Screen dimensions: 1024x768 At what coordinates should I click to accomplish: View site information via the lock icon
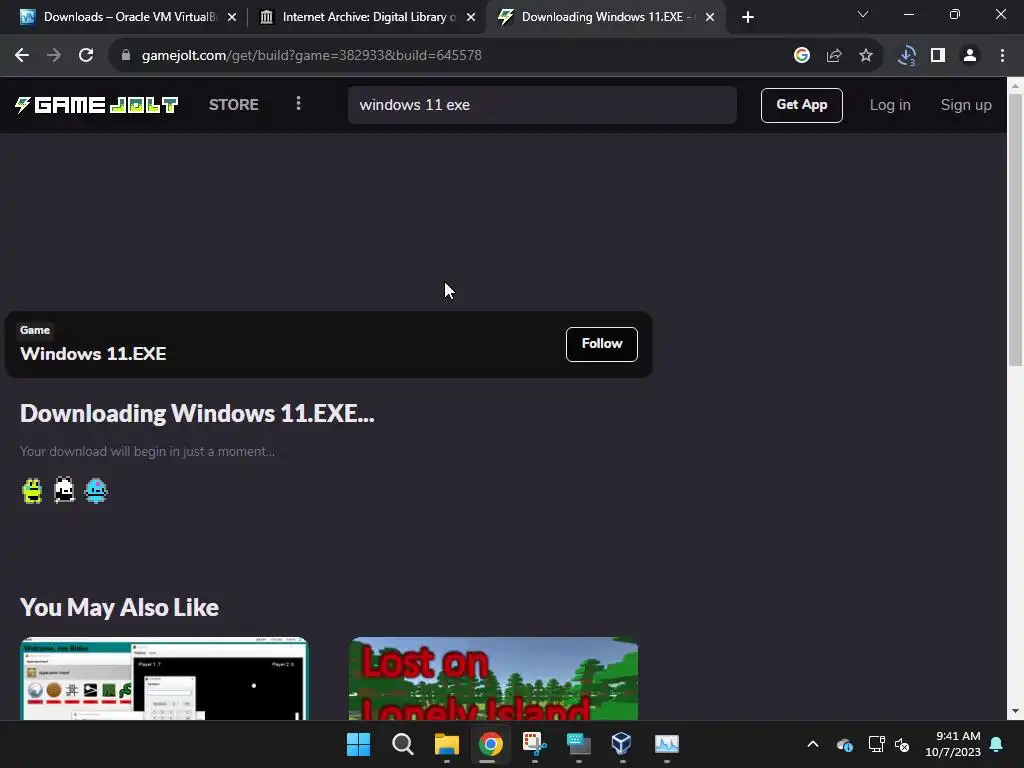[x=126, y=56]
